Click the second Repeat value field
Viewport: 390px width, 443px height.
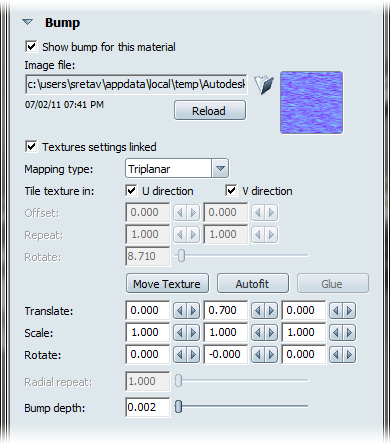pyautogui.click(x=225, y=234)
